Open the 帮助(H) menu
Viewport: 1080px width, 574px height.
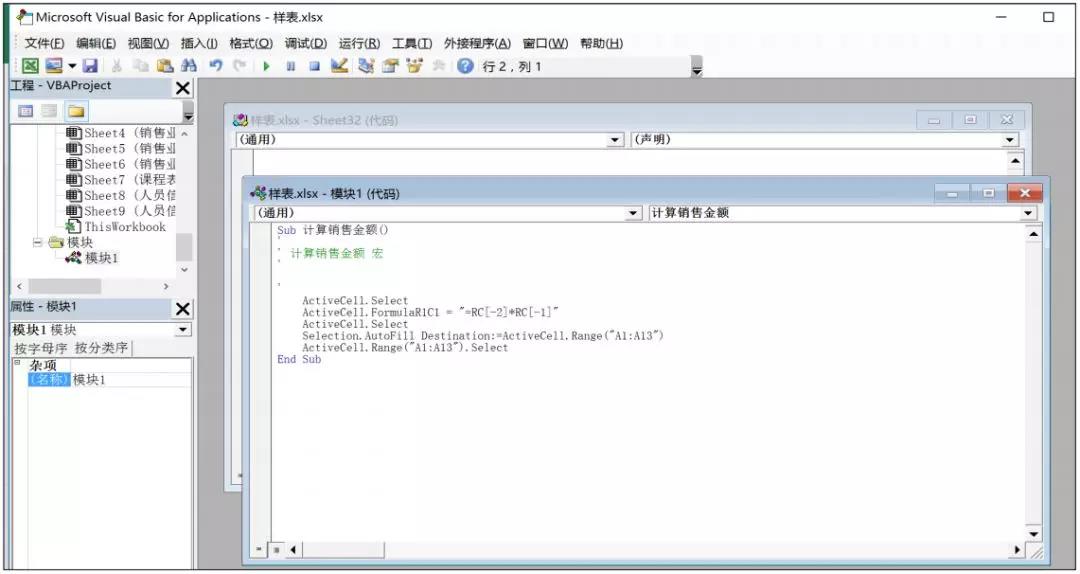[x=601, y=43]
